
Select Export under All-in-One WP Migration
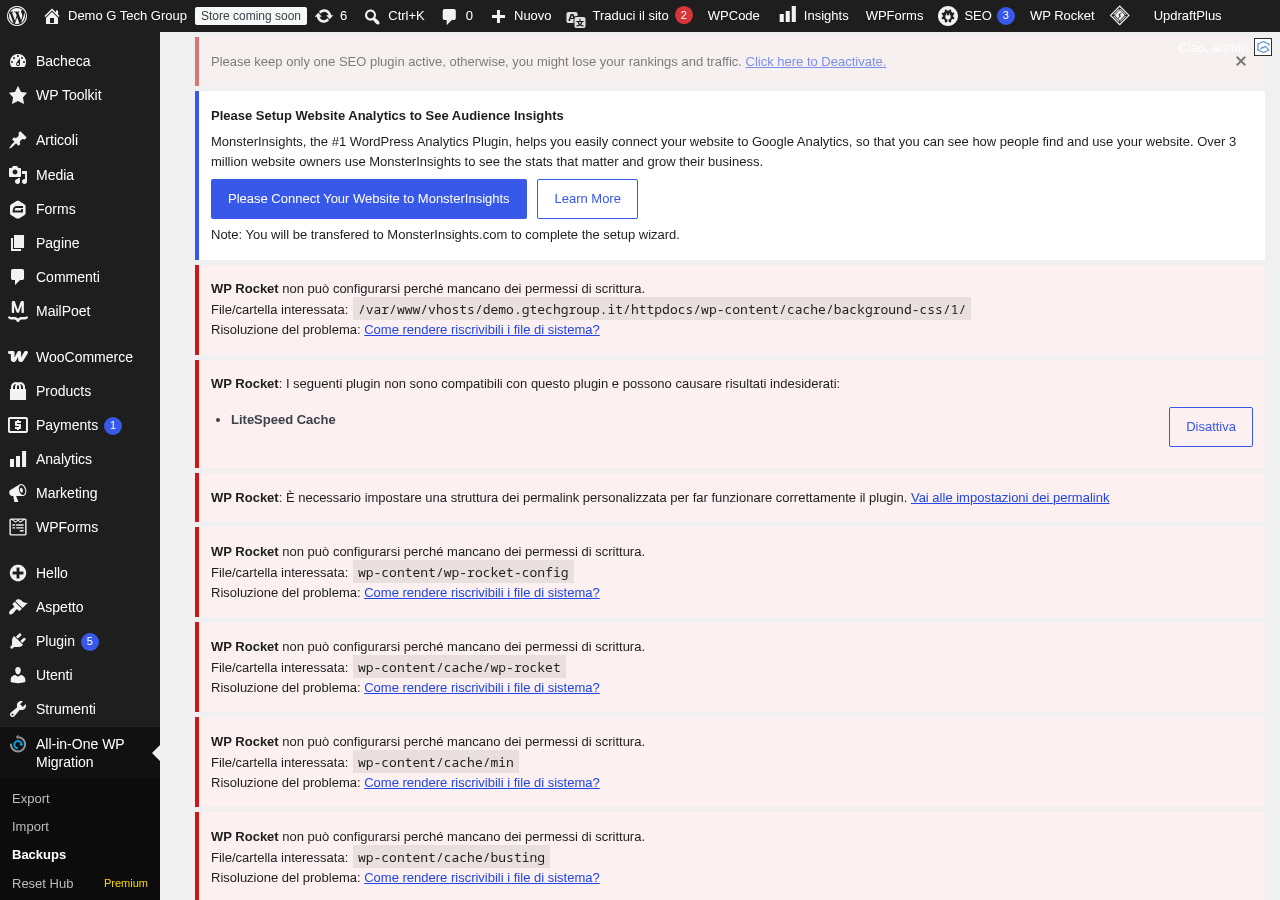tap(31, 798)
